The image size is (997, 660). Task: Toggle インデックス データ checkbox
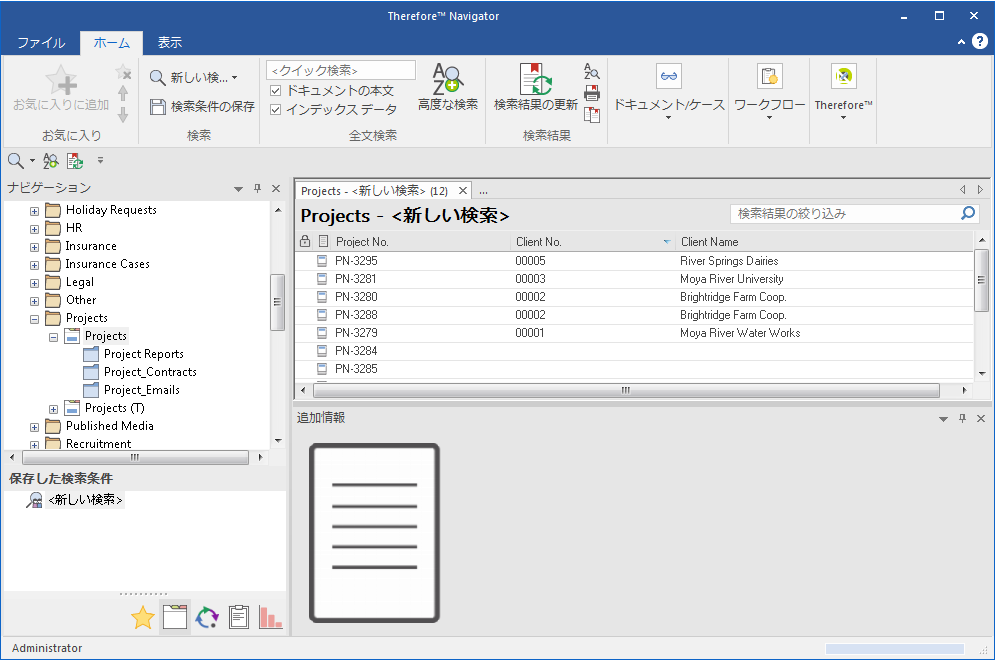tap(275, 109)
